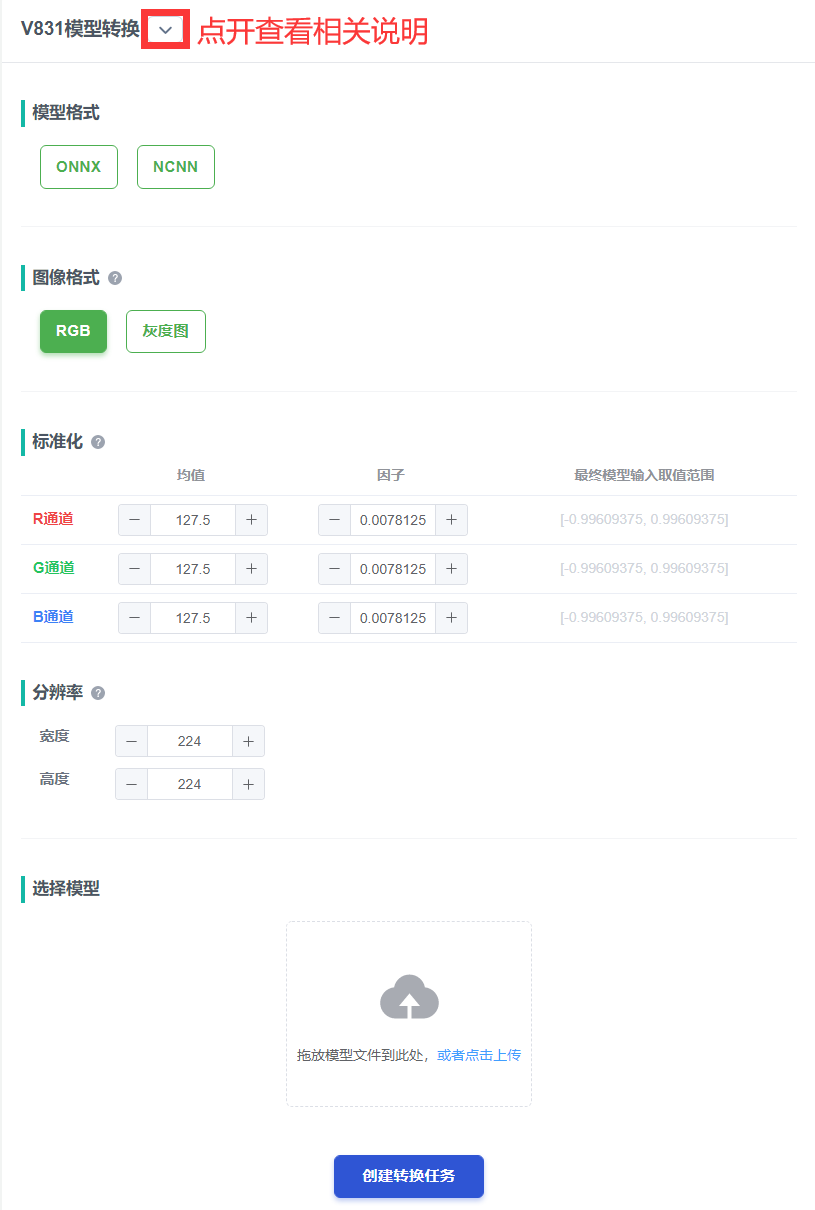Decrease B通道 factor with minus button
Screen dimensions: 815x1210
(335, 618)
